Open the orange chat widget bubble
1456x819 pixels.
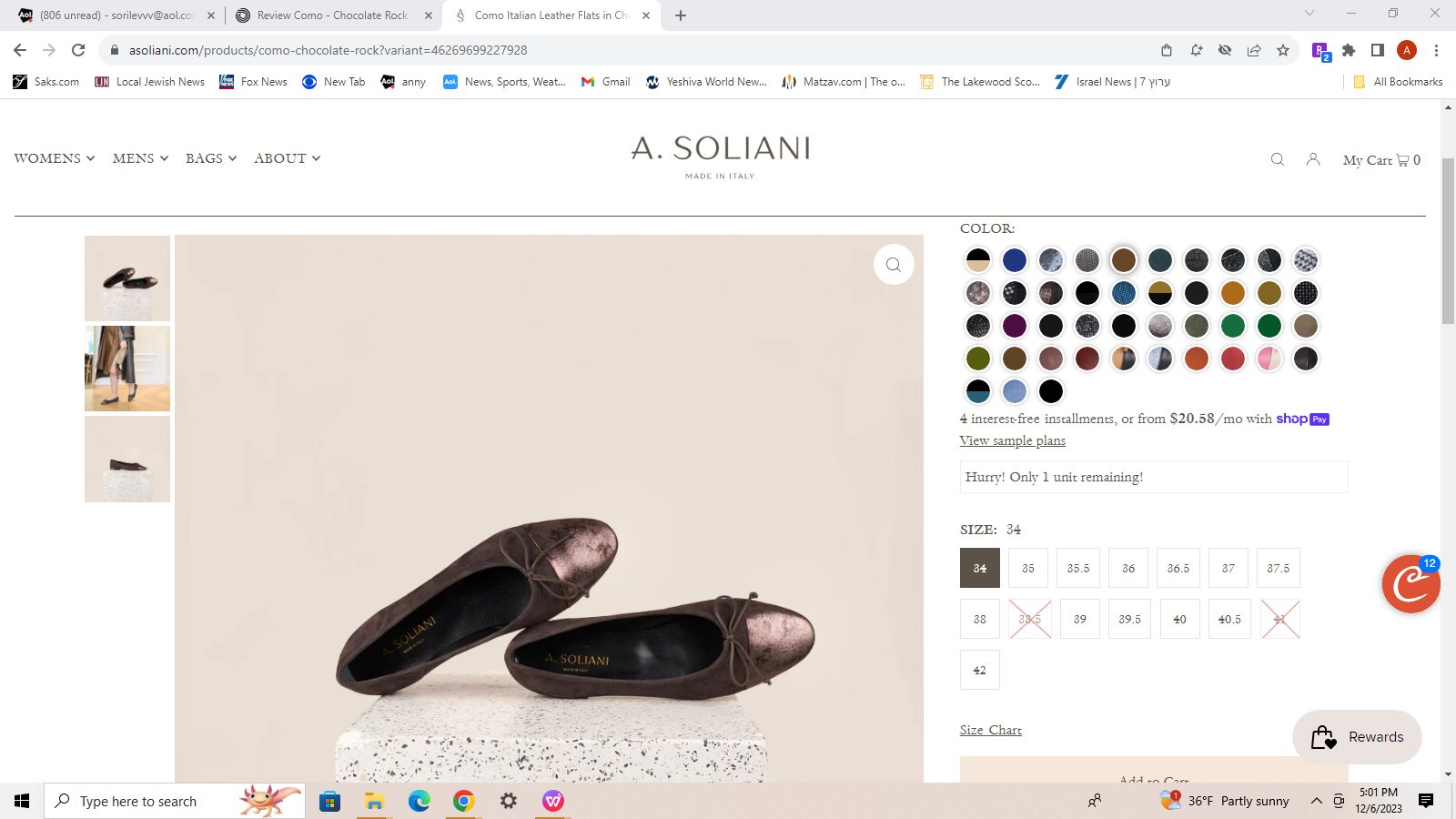coord(1410,584)
